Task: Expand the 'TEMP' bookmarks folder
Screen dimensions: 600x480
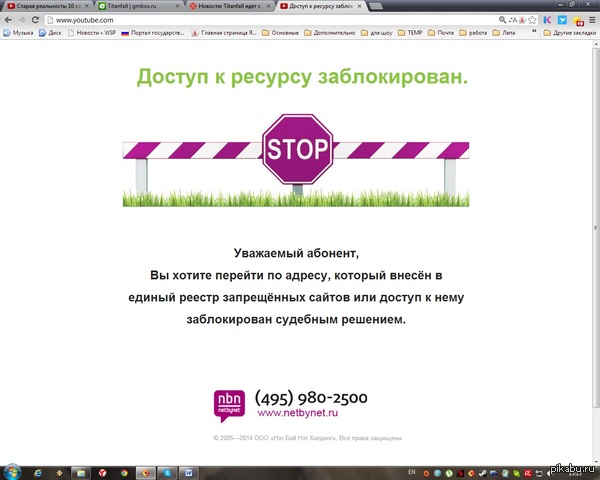Action: [410, 33]
